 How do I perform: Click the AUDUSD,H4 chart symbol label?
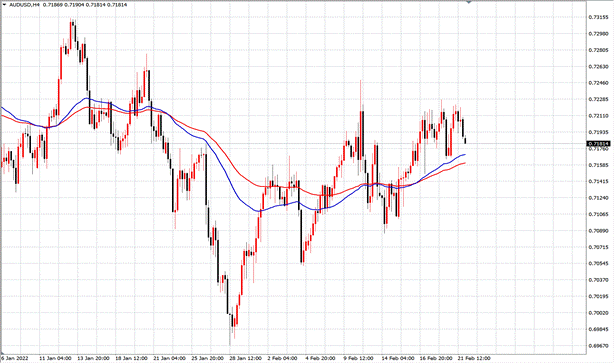click(25, 5)
